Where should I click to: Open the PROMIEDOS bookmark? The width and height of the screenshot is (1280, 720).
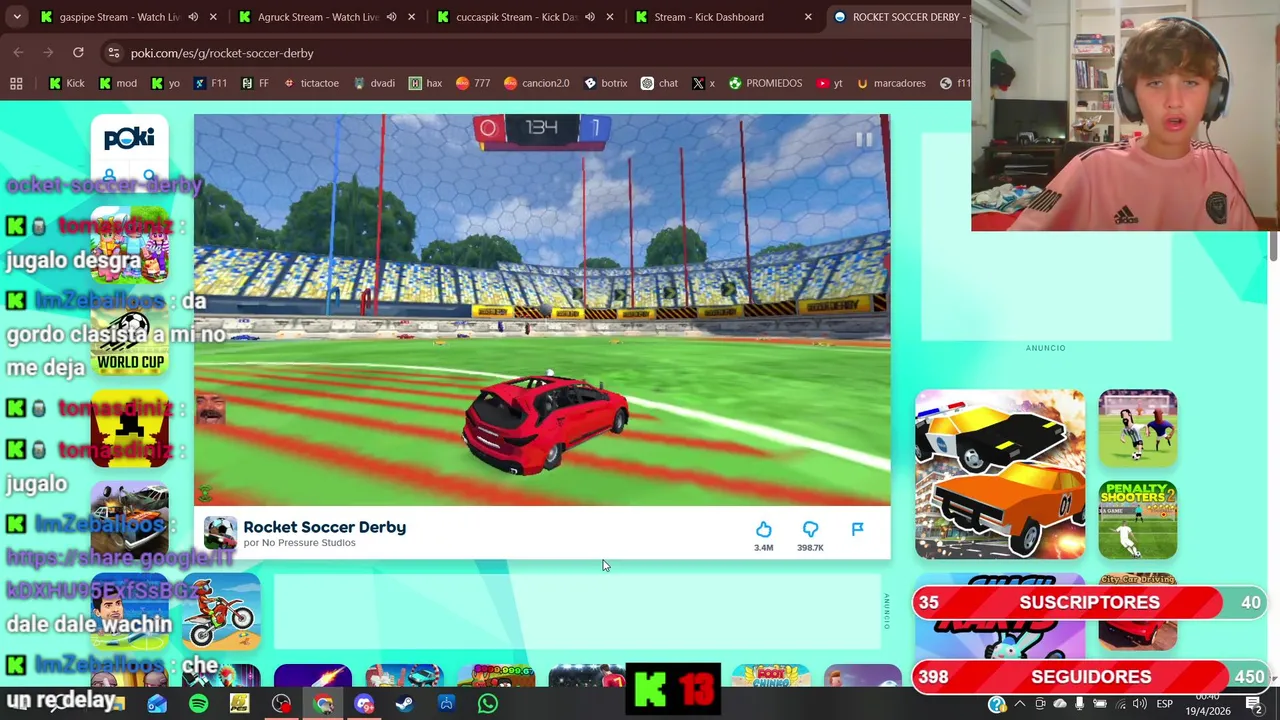tap(765, 83)
